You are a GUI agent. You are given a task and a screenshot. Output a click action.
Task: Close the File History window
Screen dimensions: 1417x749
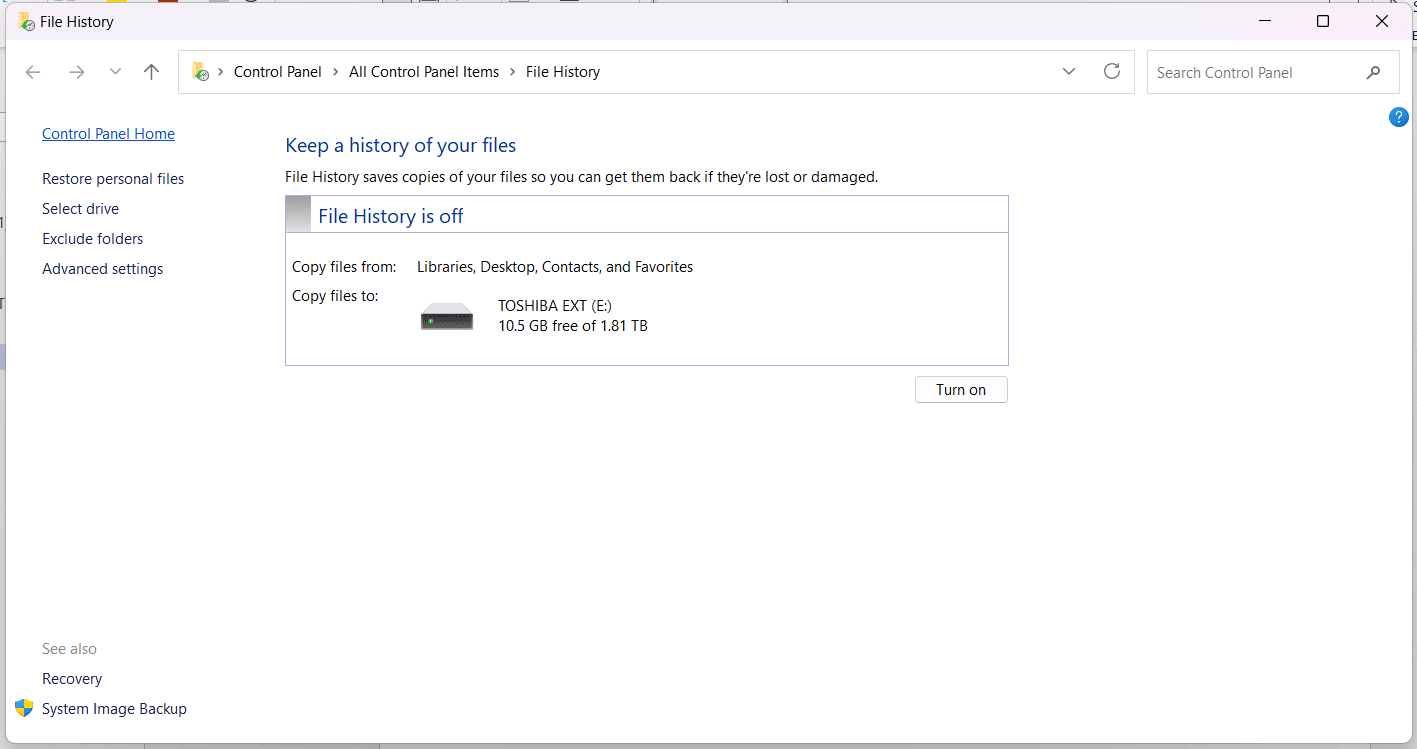(1382, 21)
